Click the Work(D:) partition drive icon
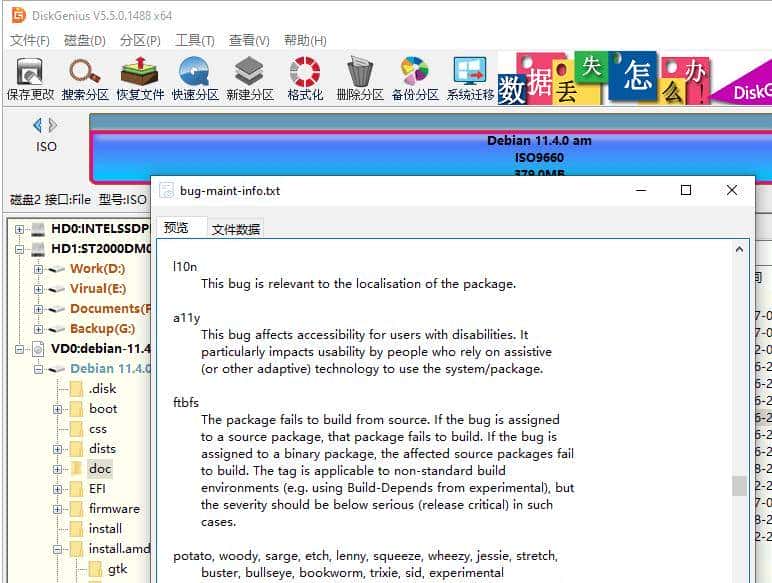The height and width of the screenshot is (583, 772). click(57, 269)
